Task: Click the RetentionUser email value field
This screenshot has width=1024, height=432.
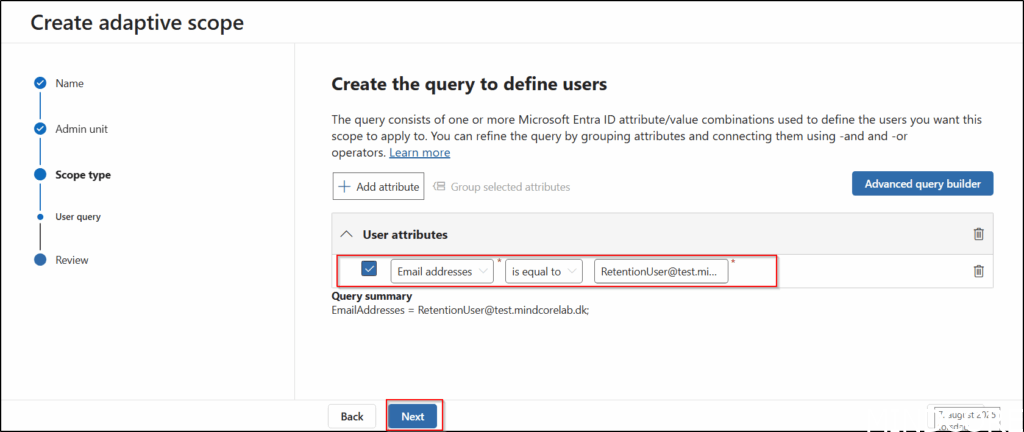Action: (x=660, y=270)
